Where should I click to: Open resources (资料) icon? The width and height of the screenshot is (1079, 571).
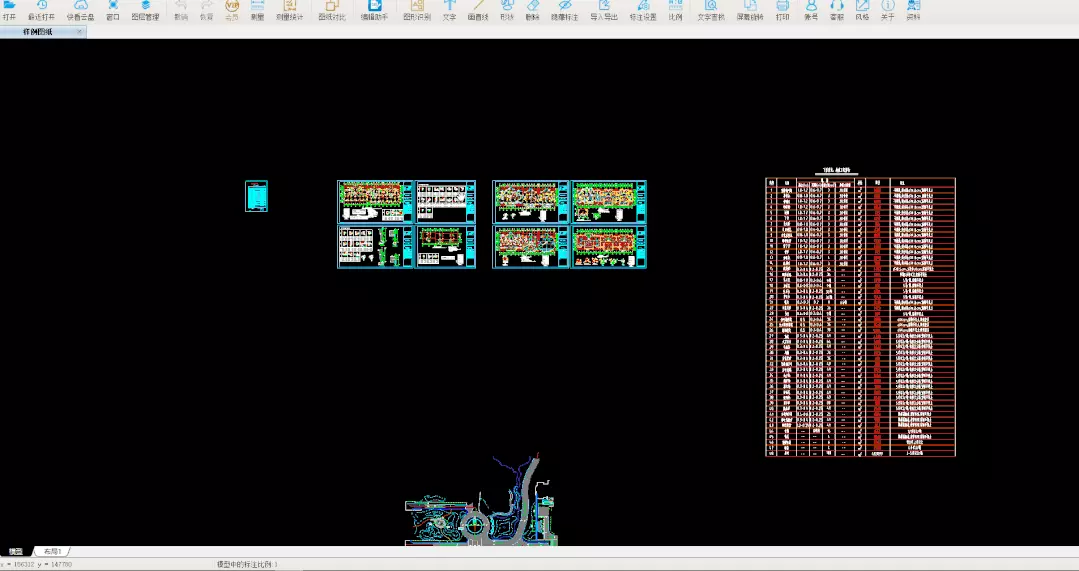(x=913, y=10)
